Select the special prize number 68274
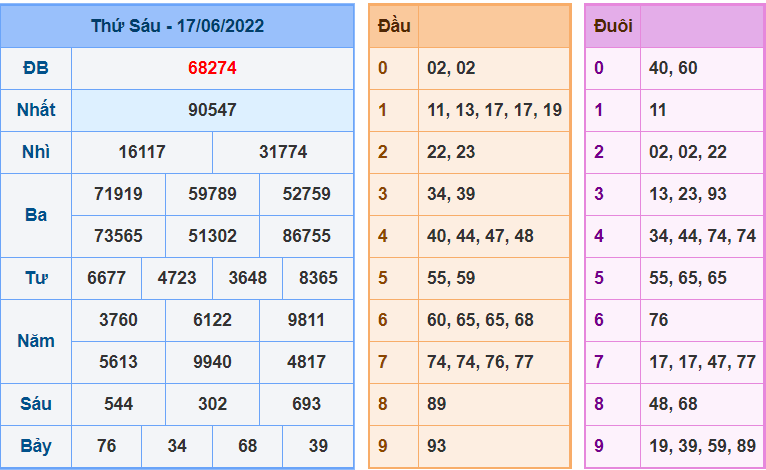The image size is (766, 470). 213,68
